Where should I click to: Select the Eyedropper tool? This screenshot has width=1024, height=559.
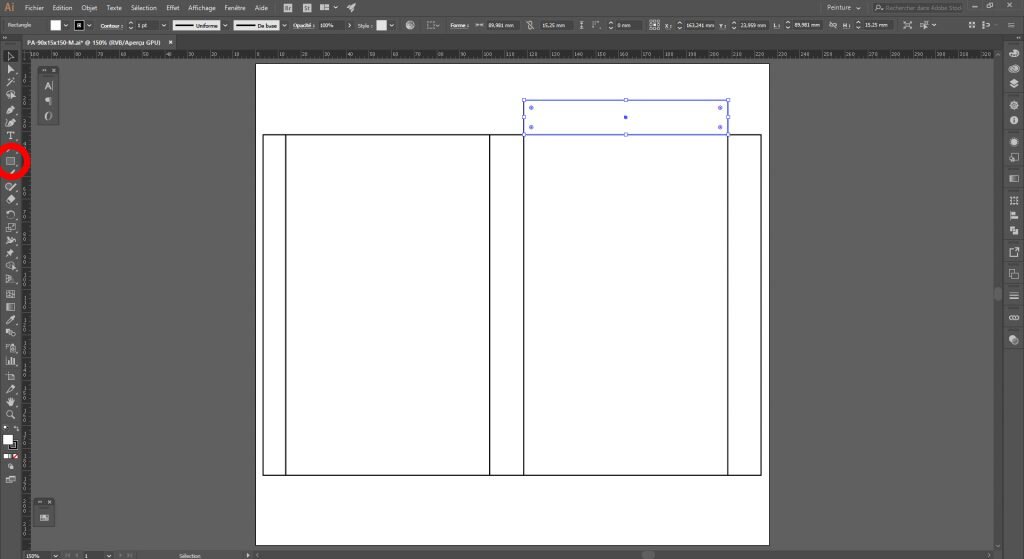pyautogui.click(x=11, y=320)
